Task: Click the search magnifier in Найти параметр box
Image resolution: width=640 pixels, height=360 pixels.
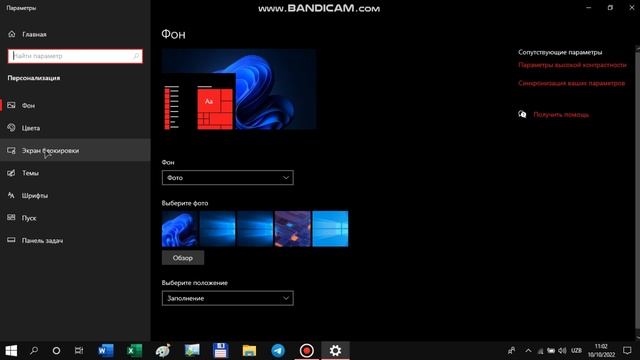Action: click(136, 56)
